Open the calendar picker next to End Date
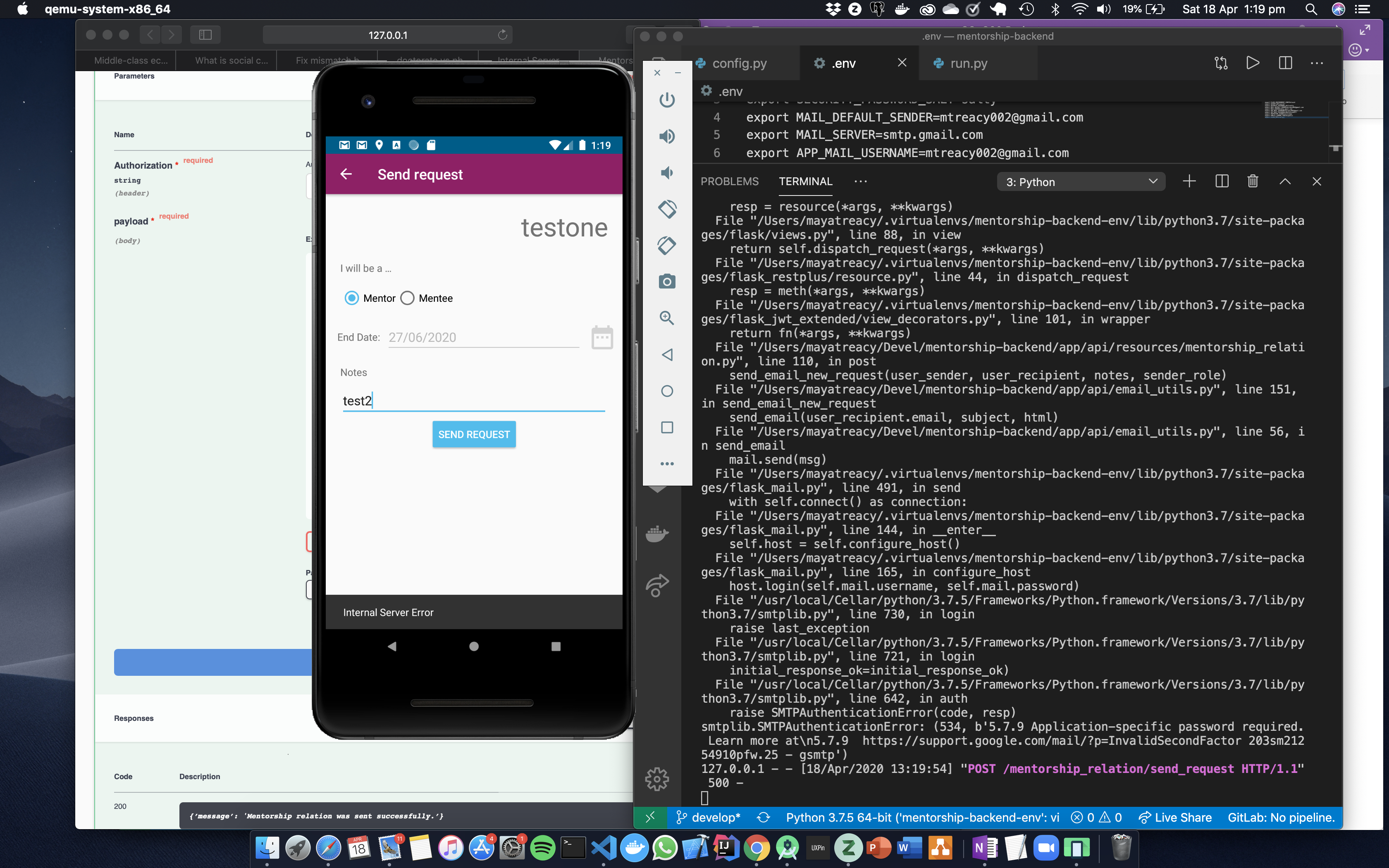1389x868 pixels. (602, 337)
